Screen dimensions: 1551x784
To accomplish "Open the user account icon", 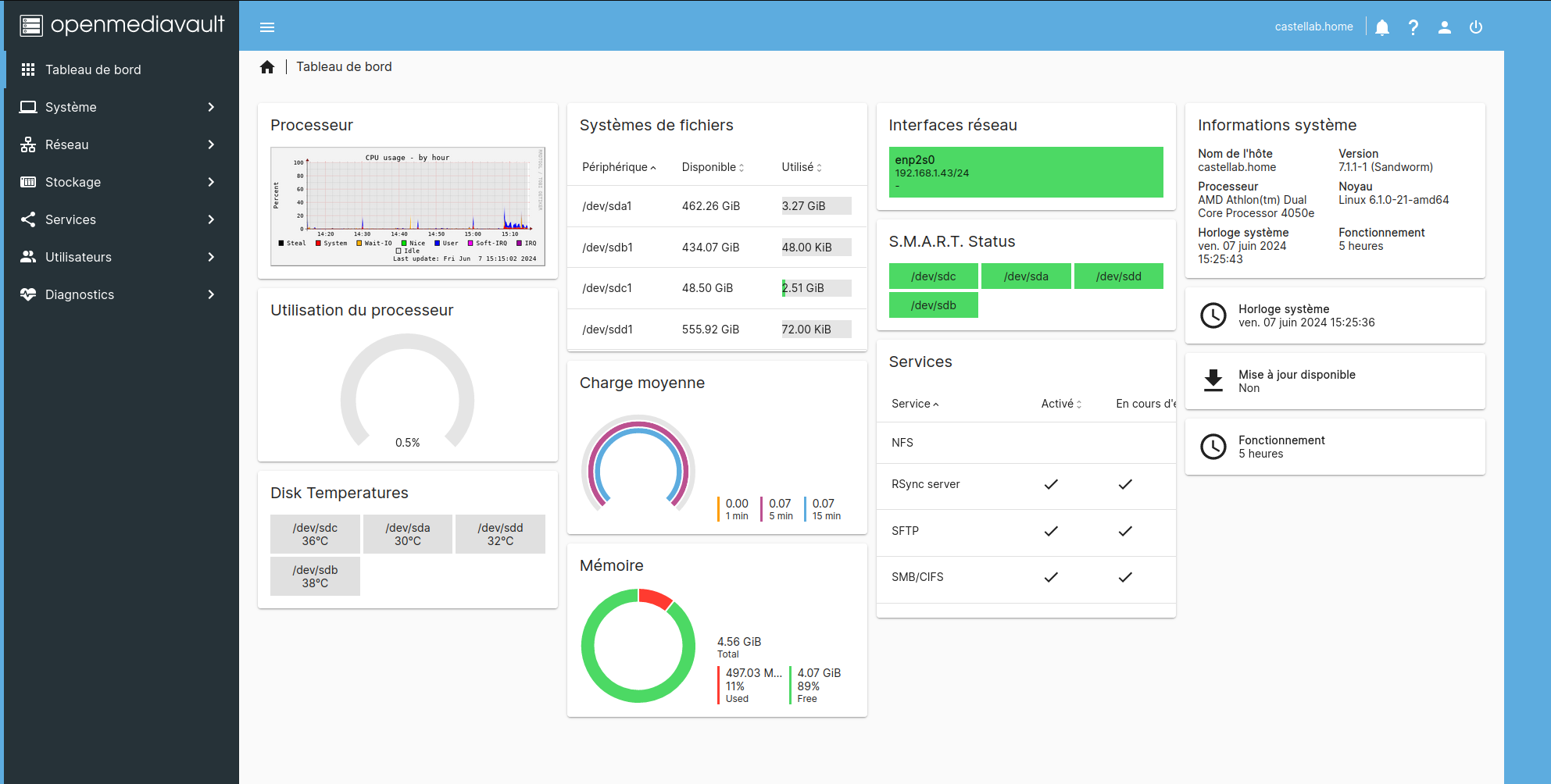I will (1445, 27).
